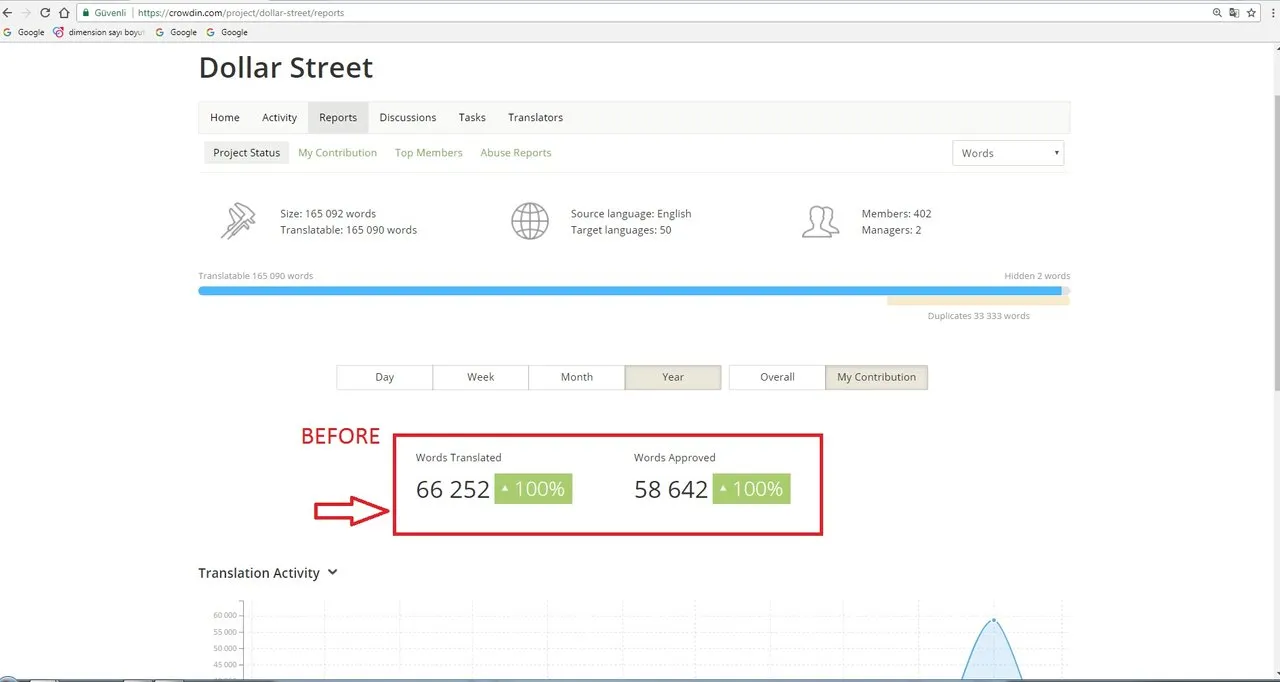
Task: Select the Reports tab
Action: pyautogui.click(x=338, y=117)
